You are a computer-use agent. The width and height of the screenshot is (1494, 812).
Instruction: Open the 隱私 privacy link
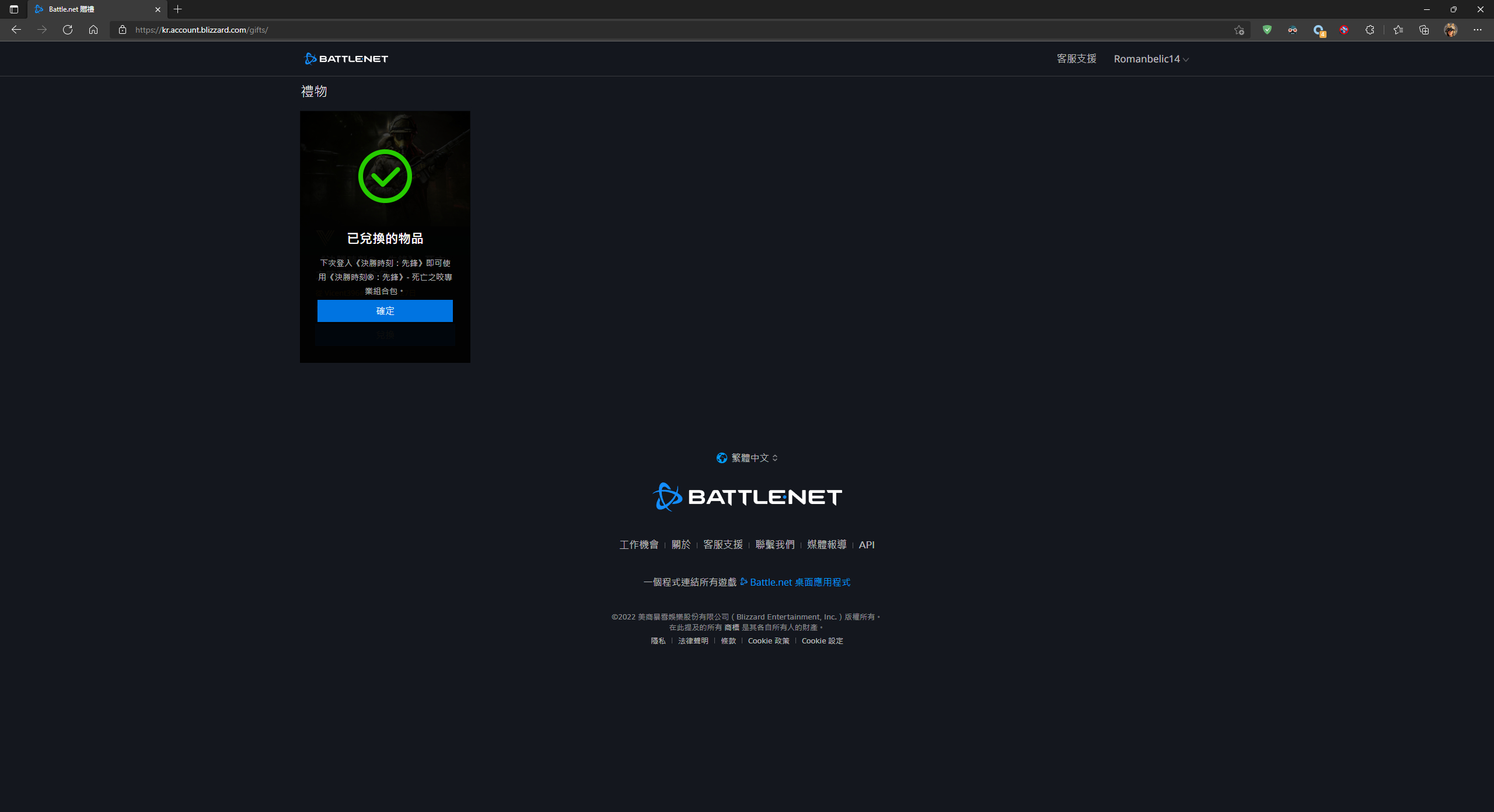point(658,641)
